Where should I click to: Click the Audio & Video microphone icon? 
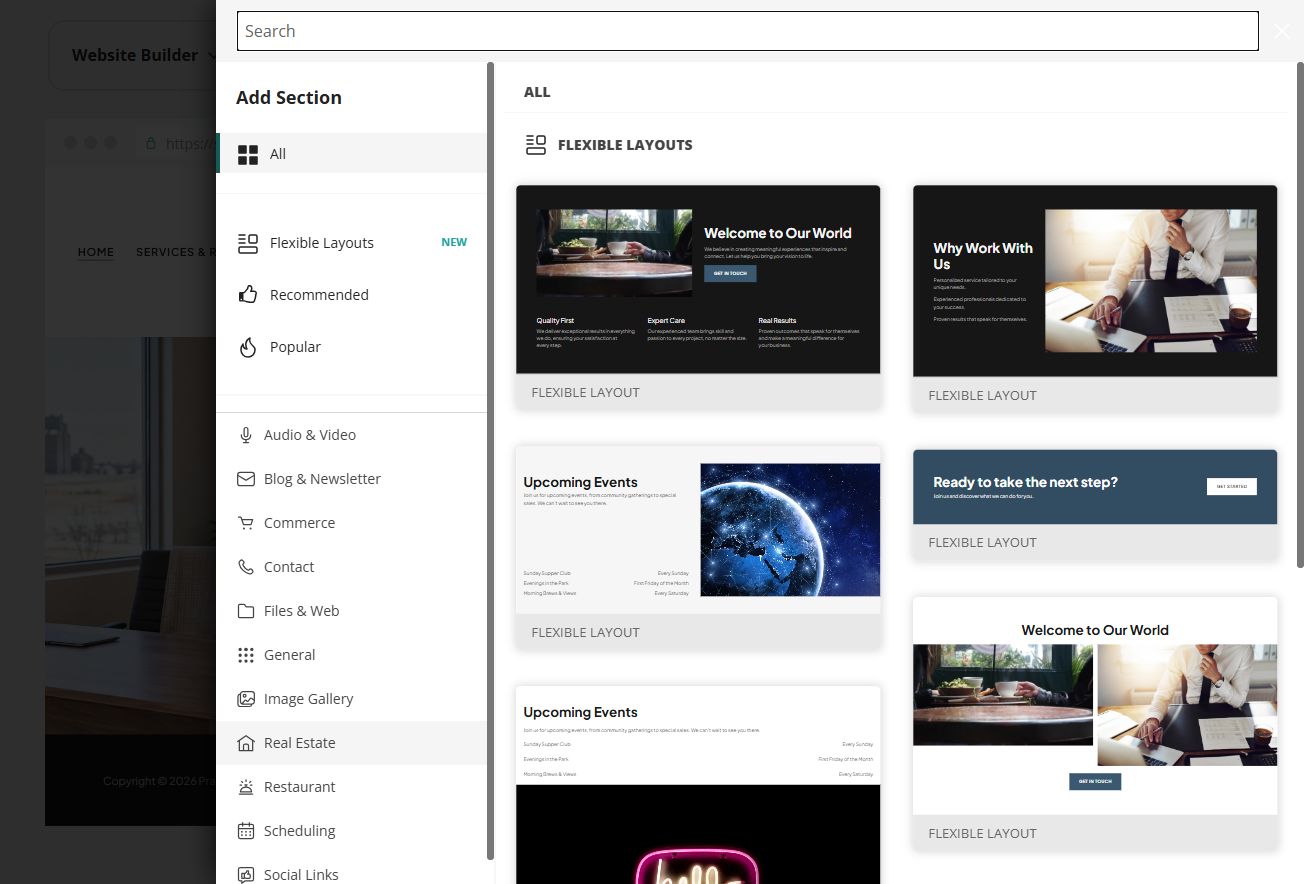pyautogui.click(x=246, y=435)
